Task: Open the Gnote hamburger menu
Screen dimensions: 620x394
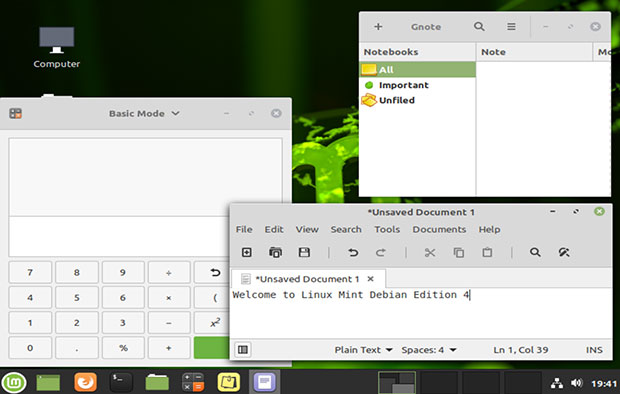Action: [x=511, y=27]
